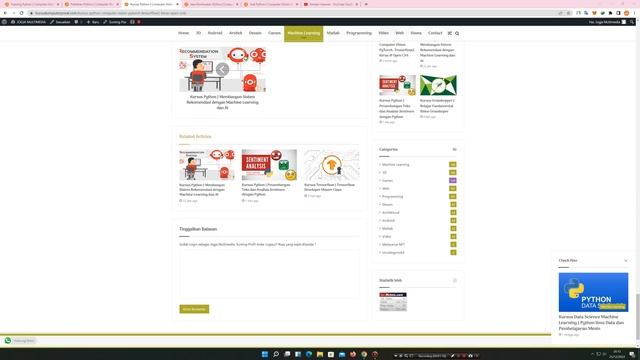Screen dimensions: 640x360
Task: Bookmark page with the star icon
Action: pyautogui.click(x=569, y=13)
